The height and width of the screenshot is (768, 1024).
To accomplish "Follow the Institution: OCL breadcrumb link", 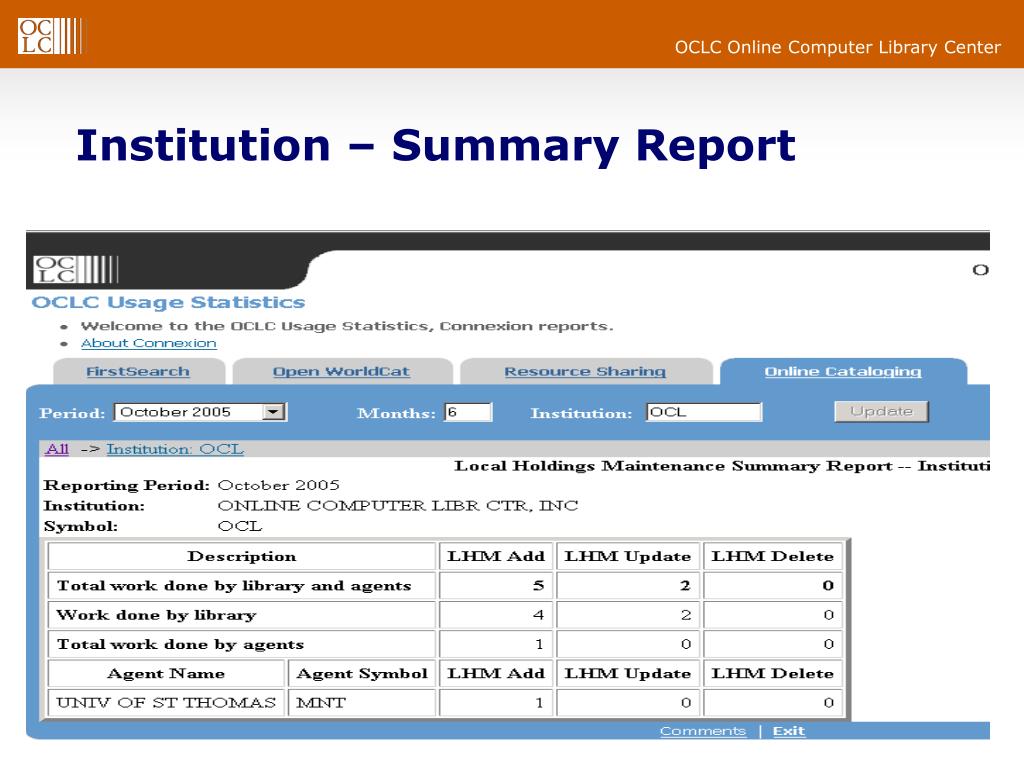I will click(175, 449).
